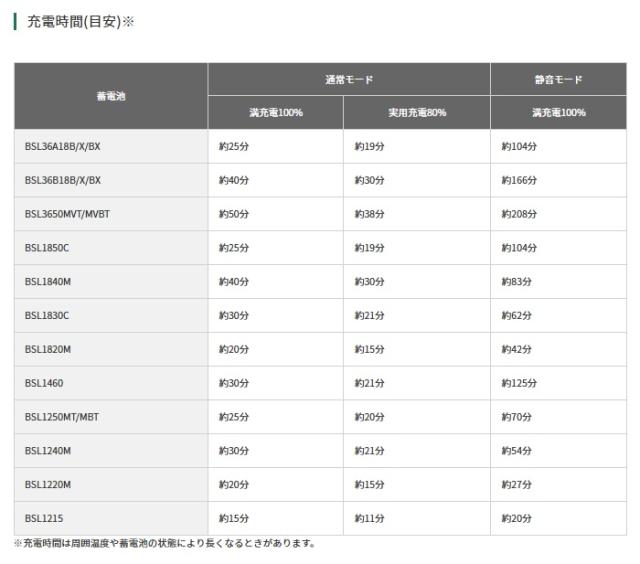640x564 pixels.
Task: Select 約21分 in the BSL1460 row
Action: [369, 384]
